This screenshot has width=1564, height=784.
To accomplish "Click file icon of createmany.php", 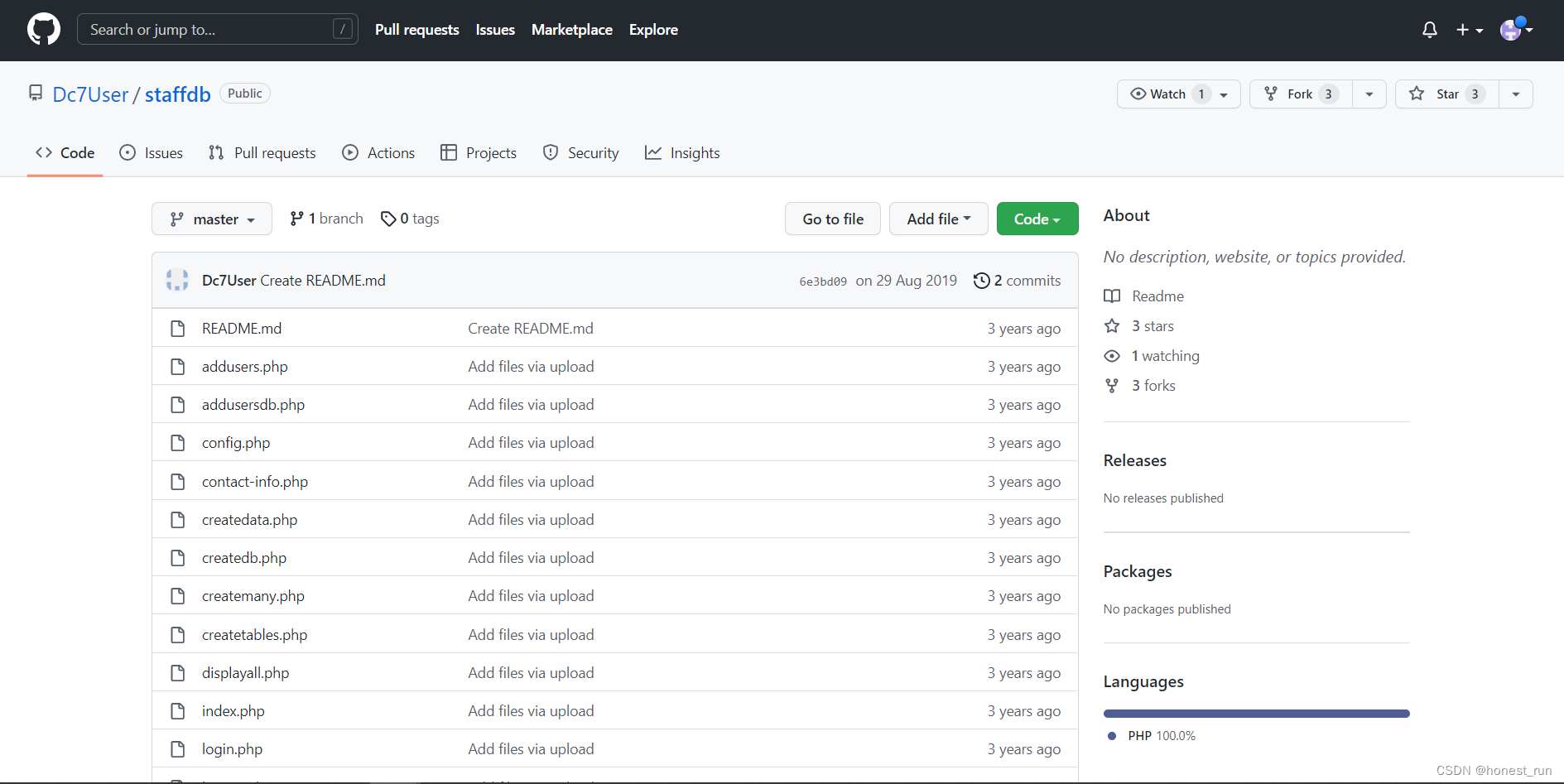I will pyautogui.click(x=177, y=596).
